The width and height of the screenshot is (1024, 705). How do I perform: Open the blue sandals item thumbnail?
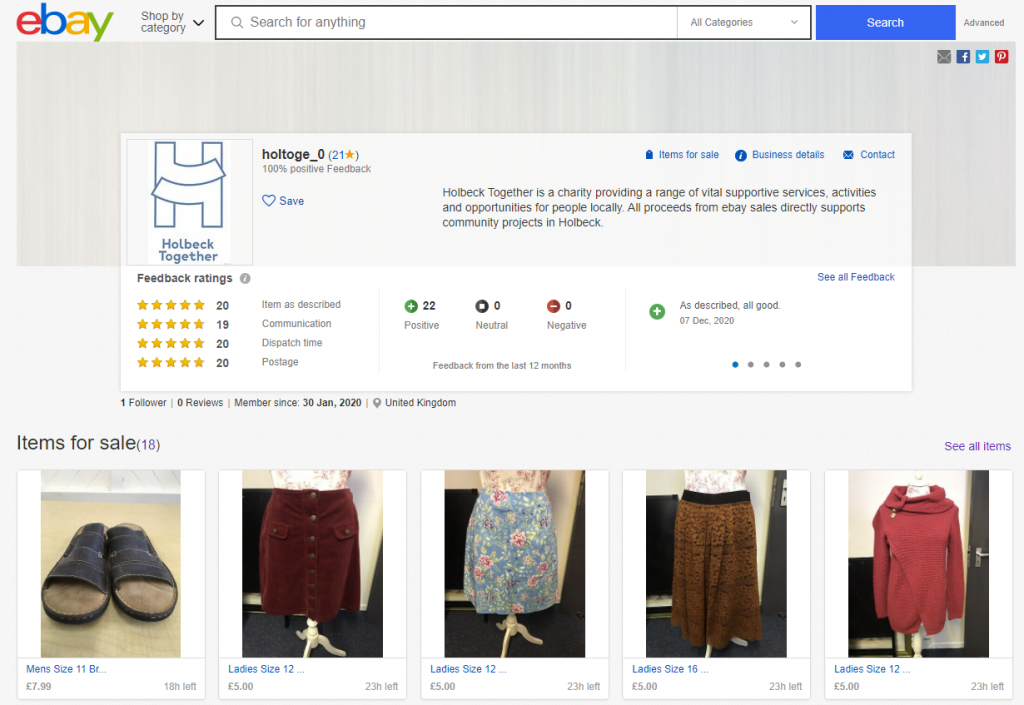111,564
